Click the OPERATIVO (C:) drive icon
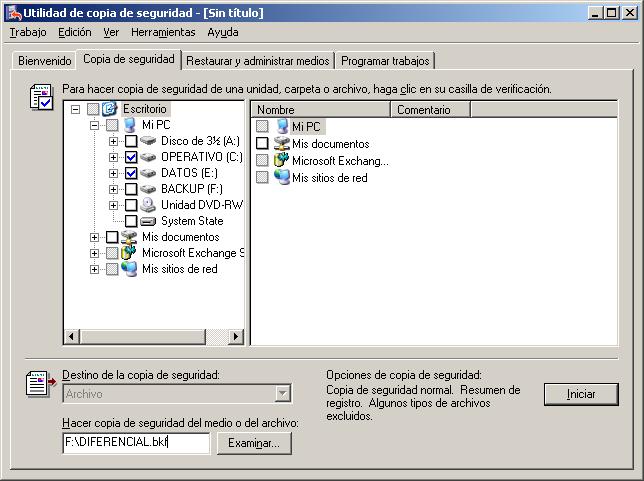Screen dimensions: 644x481 pos(148,157)
